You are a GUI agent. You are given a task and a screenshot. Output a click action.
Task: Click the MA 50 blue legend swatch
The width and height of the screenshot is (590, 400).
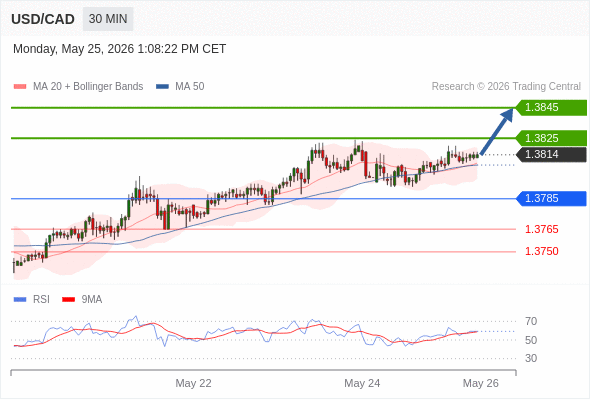pyautogui.click(x=162, y=87)
